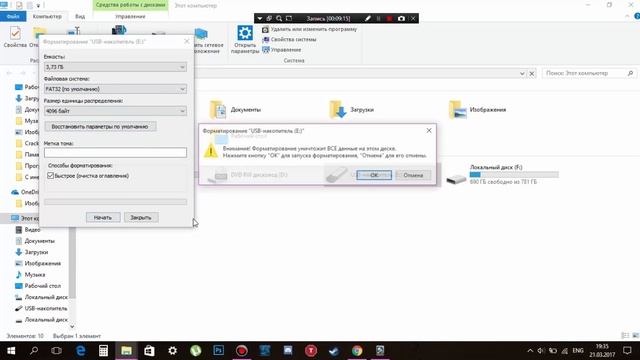640x360 pixels.
Task: Select Рабочий стол in navigation pane
Action: 38,286
